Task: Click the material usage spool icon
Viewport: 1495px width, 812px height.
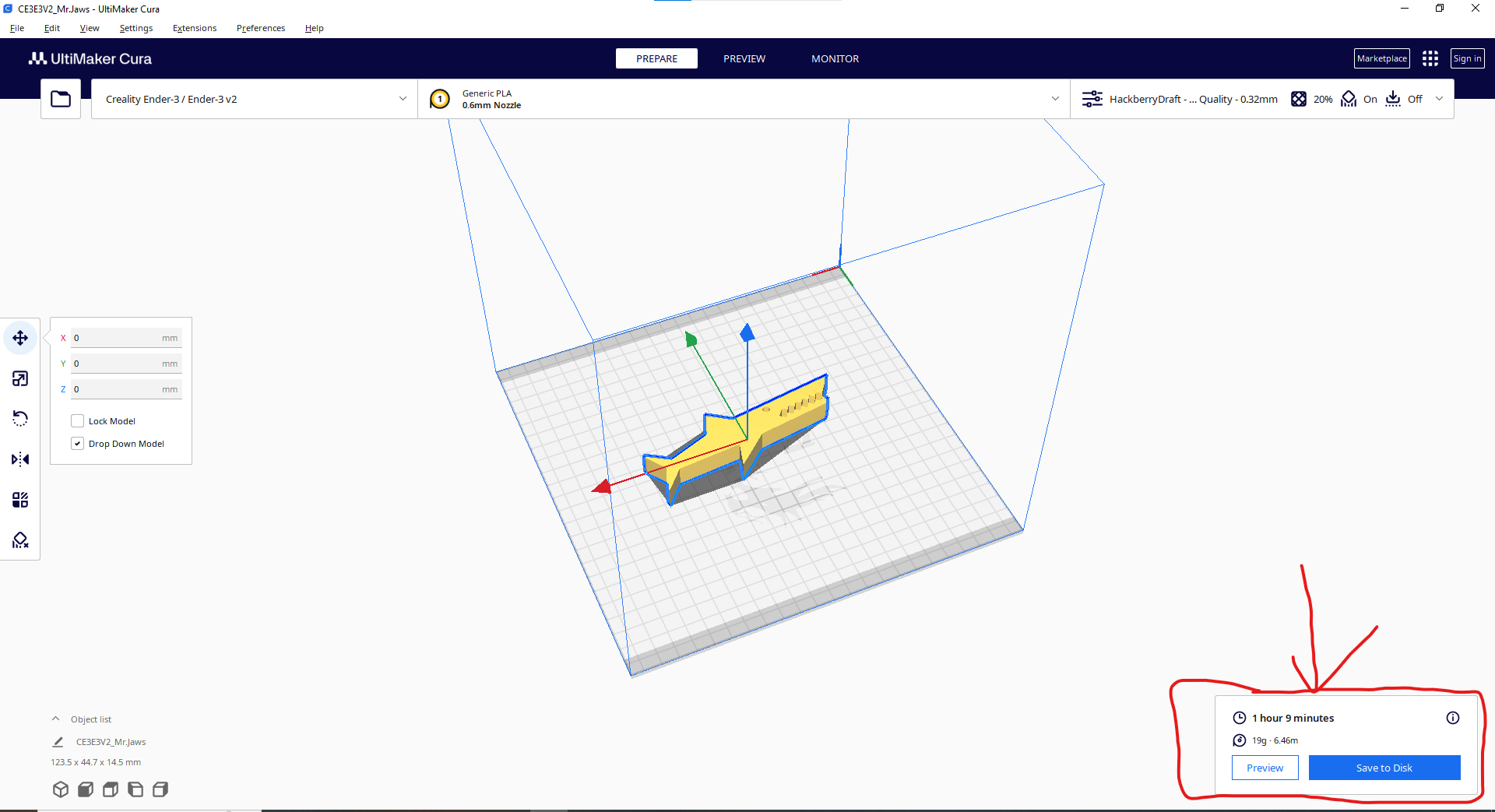Action: (x=1240, y=740)
